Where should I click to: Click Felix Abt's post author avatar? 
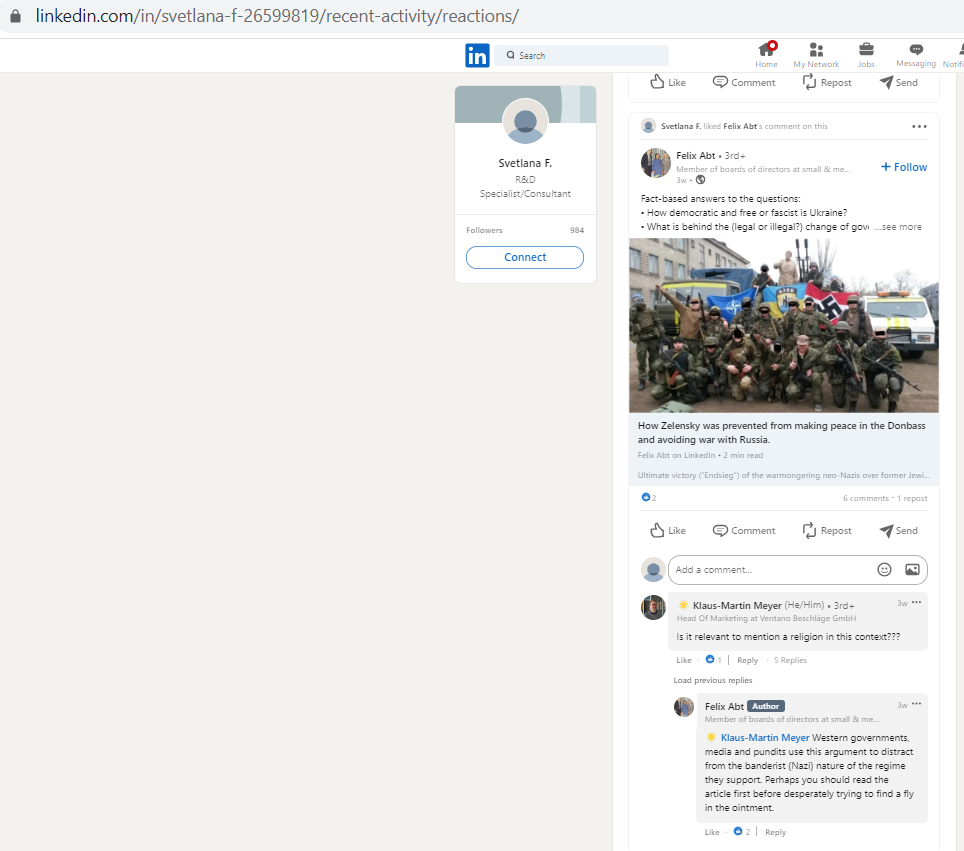click(x=655, y=163)
